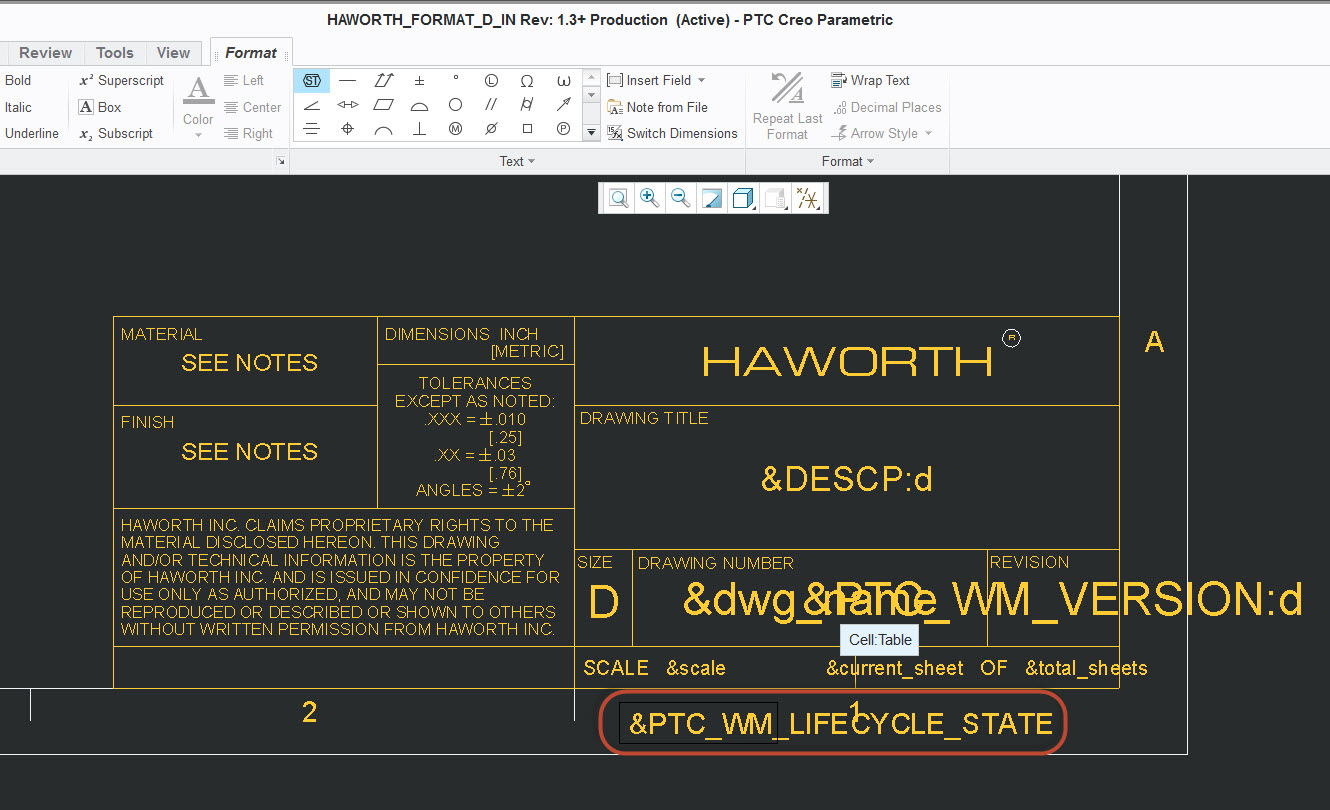The height and width of the screenshot is (810, 1330).
Task: Click the Zoom In magnifier
Action: tap(650, 198)
